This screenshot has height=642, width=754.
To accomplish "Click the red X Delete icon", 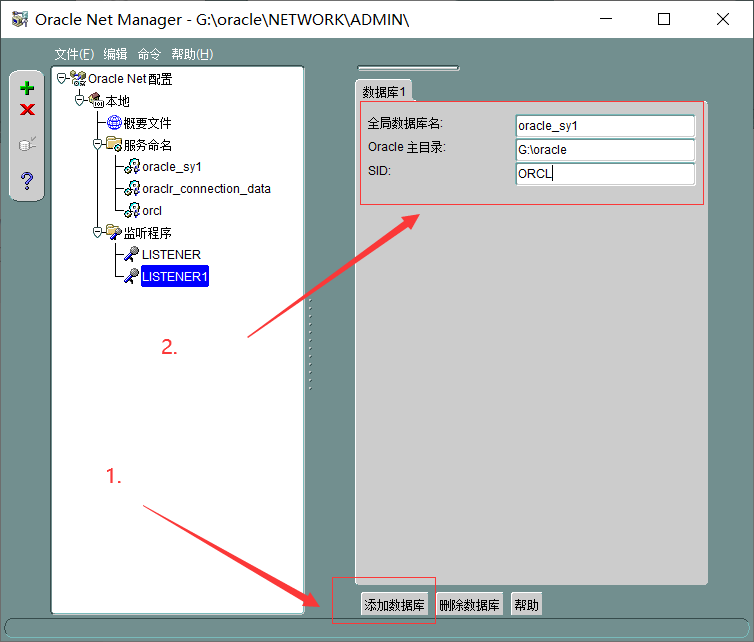I will pyautogui.click(x=27, y=110).
